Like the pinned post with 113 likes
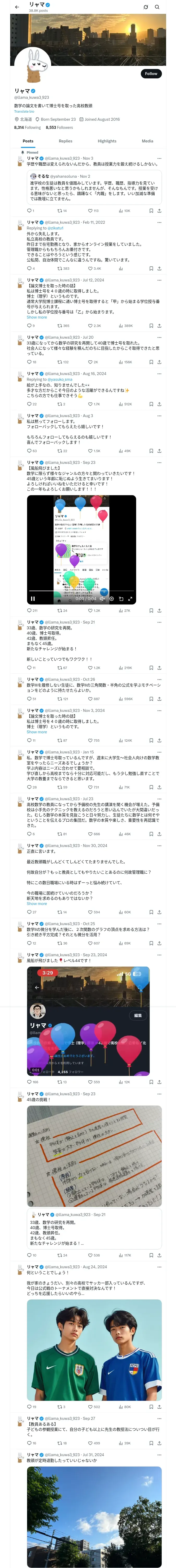Screen dimensions: 176x1568 (x=90, y=211)
